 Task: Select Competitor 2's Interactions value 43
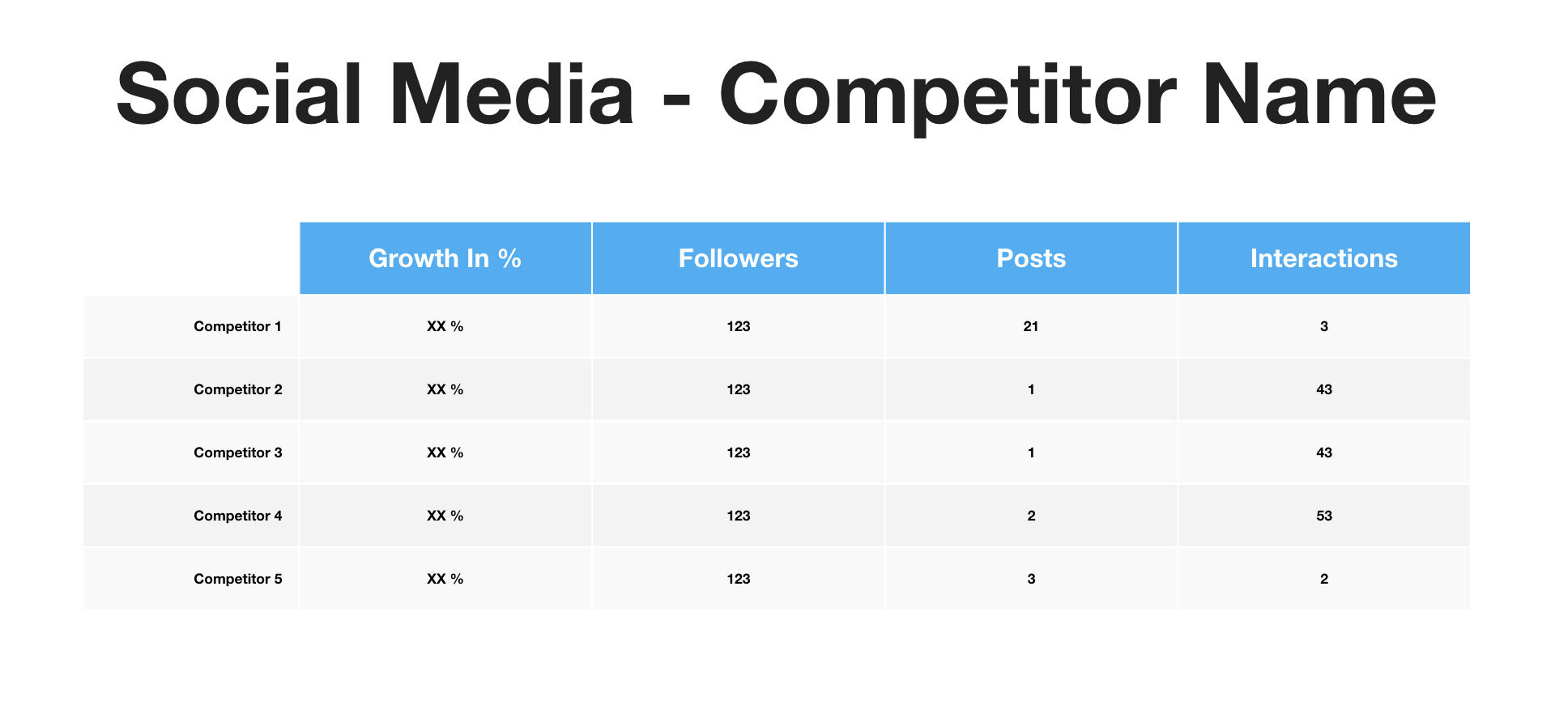click(x=1324, y=389)
